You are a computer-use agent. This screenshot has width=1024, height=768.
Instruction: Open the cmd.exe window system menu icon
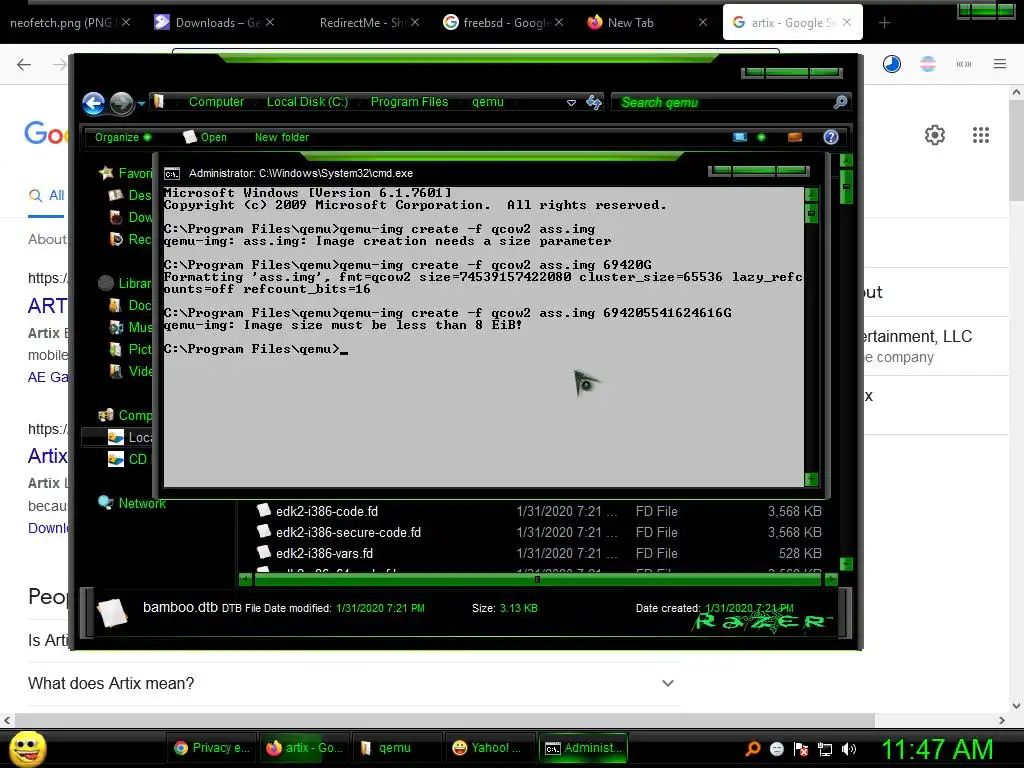click(172, 174)
